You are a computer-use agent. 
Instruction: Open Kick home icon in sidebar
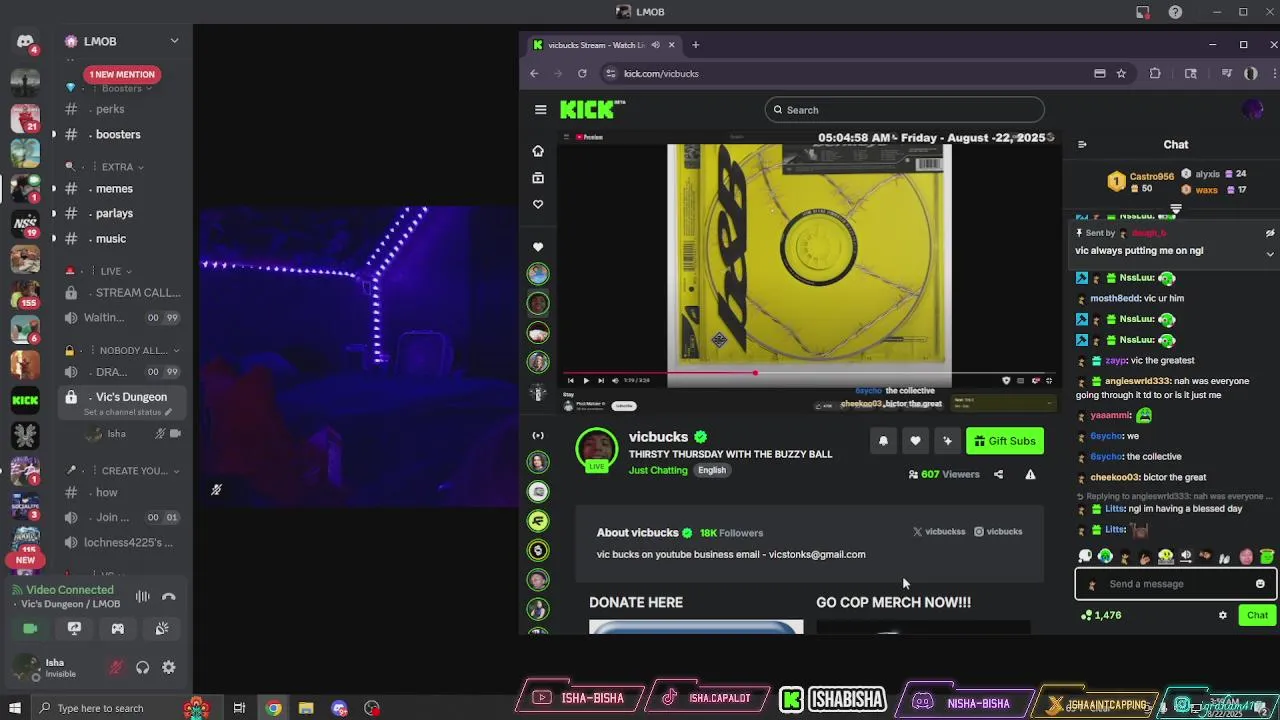pyautogui.click(x=538, y=151)
